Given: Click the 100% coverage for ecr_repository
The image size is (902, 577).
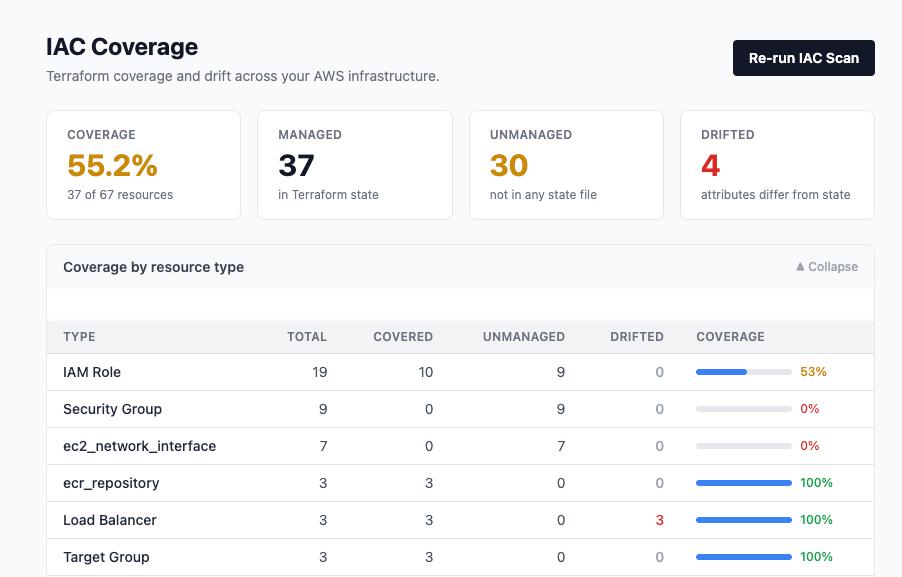Looking at the screenshot, I should coord(816,483).
